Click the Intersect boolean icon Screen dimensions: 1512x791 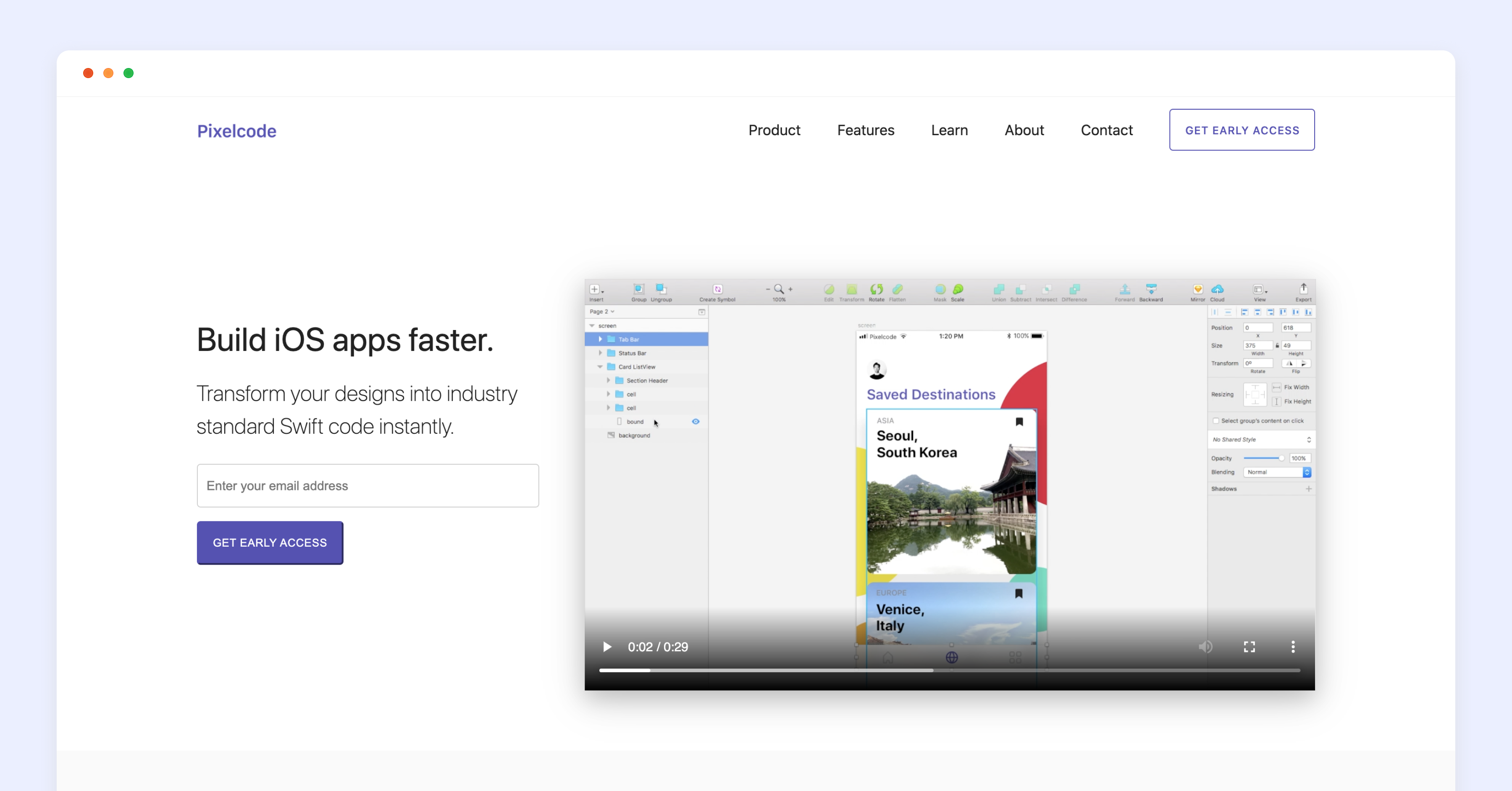1047,289
